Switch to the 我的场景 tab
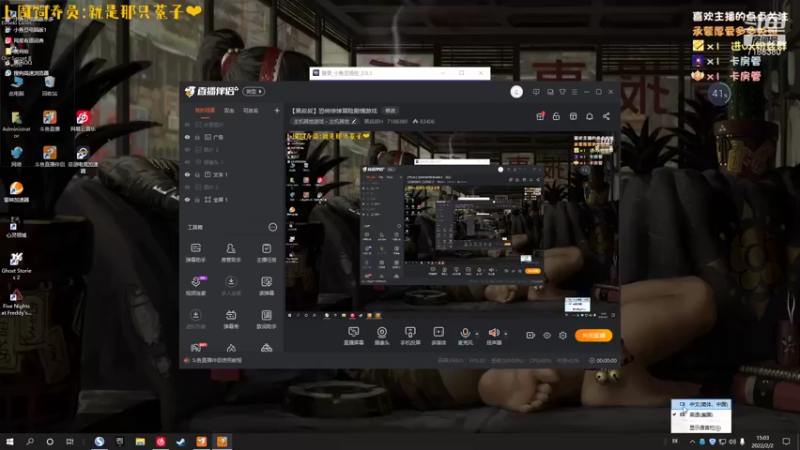 click(205, 110)
